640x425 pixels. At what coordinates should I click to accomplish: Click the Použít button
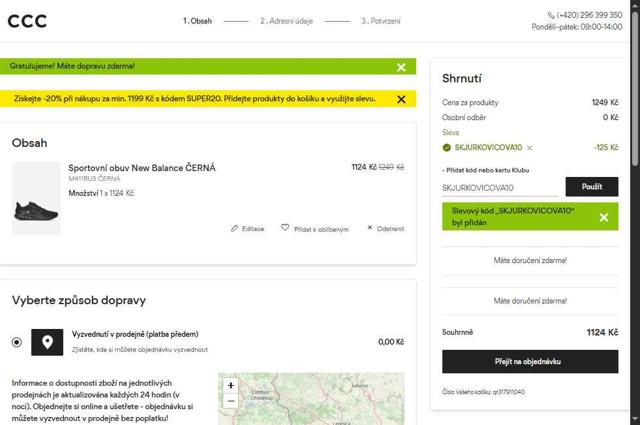pyautogui.click(x=591, y=187)
